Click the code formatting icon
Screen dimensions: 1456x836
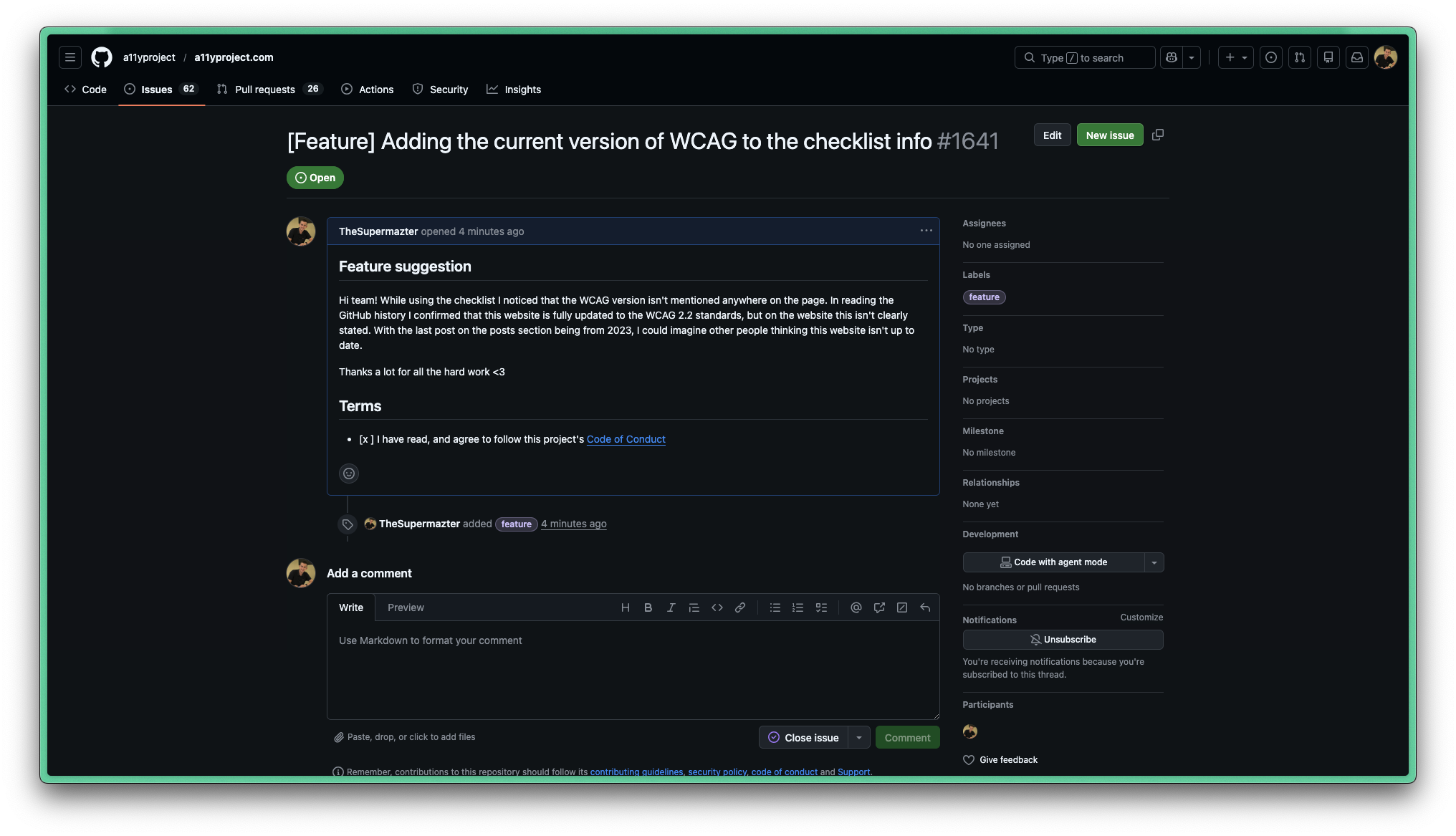717,607
